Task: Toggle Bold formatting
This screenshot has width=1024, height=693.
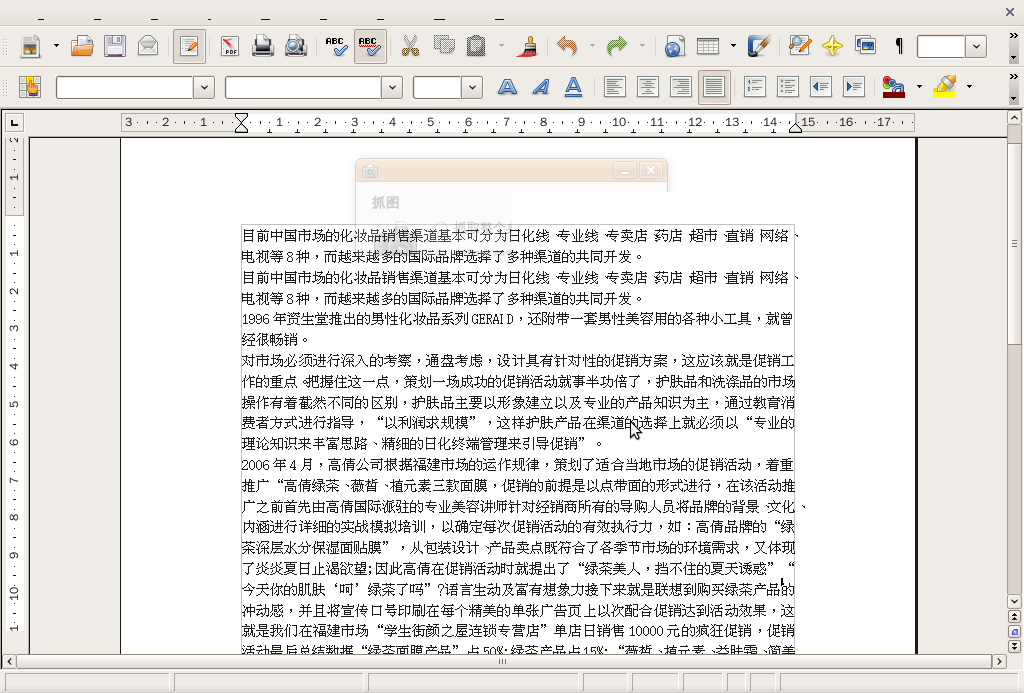Action: 507,87
